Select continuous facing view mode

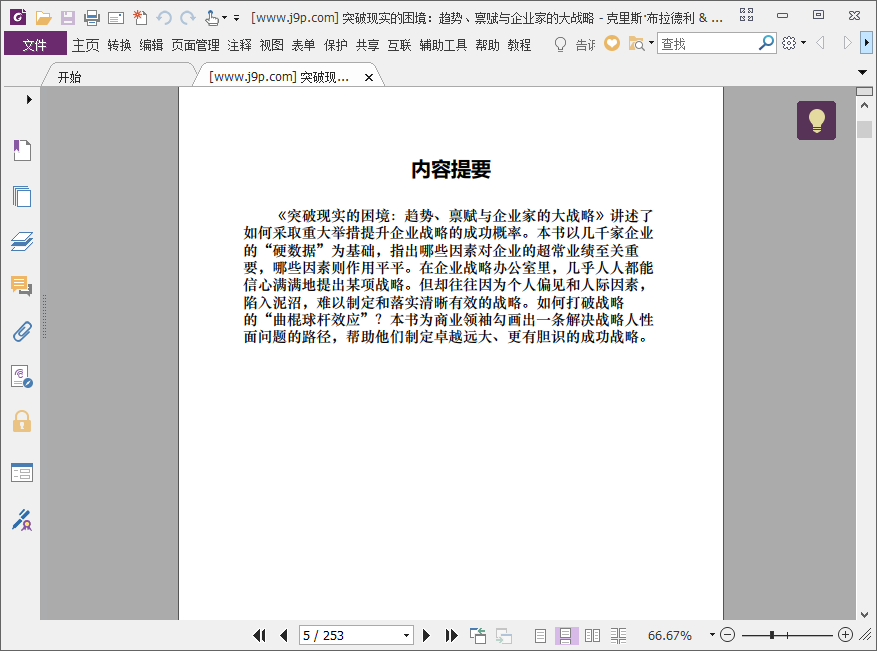pos(618,635)
